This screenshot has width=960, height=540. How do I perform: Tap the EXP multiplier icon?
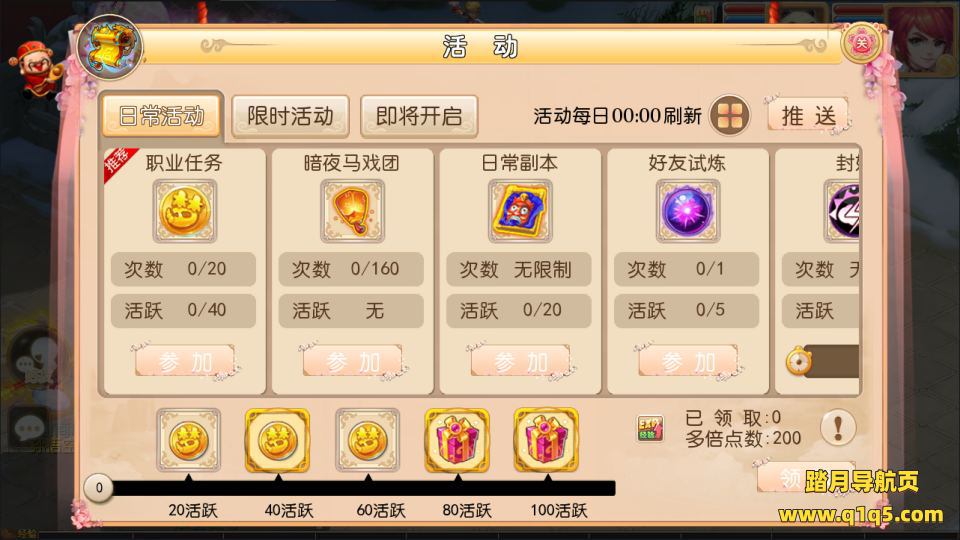pyautogui.click(x=650, y=428)
